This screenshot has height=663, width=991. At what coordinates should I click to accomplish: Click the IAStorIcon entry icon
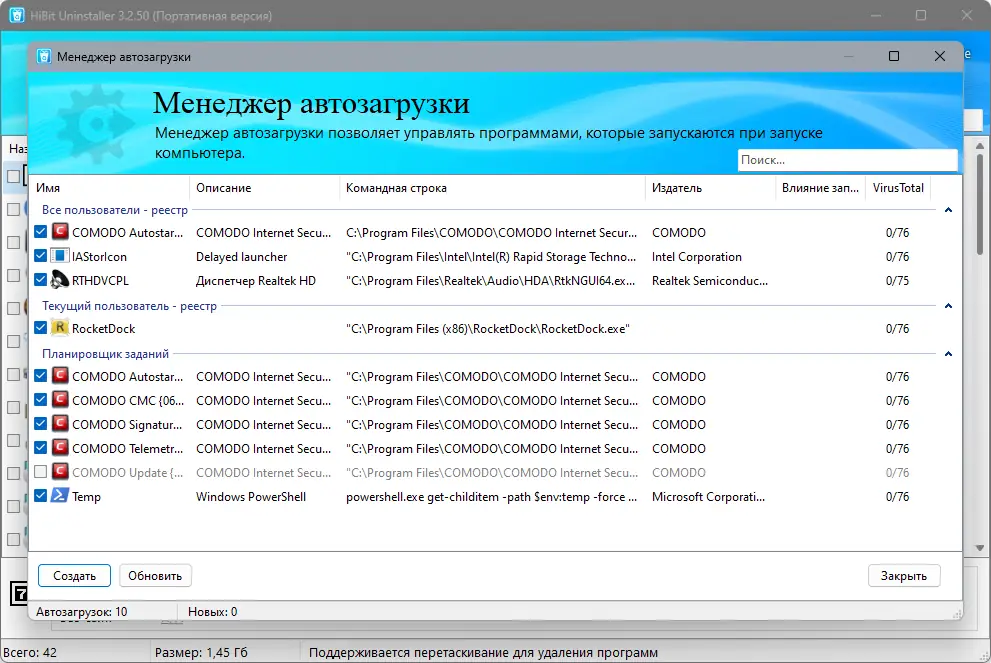pyautogui.click(x=59, y=256)
